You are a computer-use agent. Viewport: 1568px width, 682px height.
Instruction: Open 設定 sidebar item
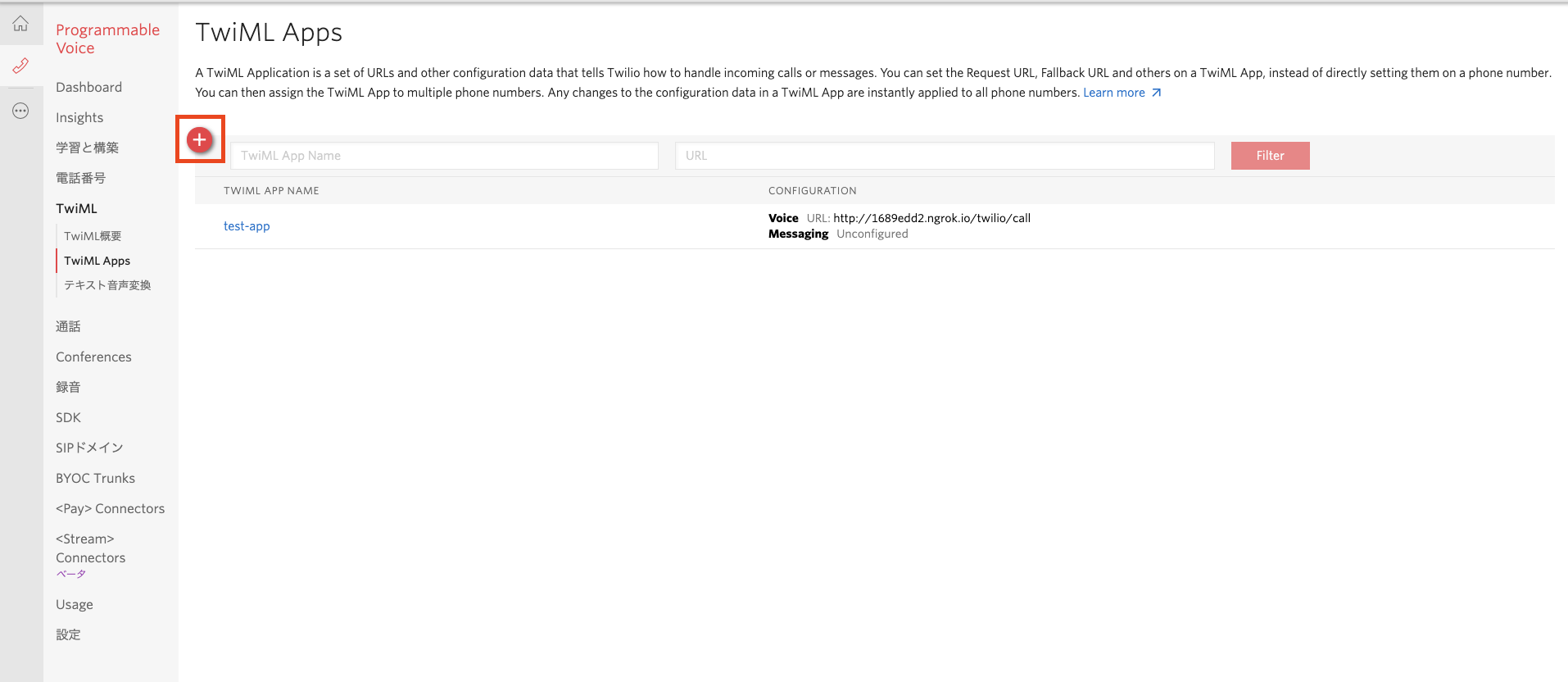tap(68, 634)
